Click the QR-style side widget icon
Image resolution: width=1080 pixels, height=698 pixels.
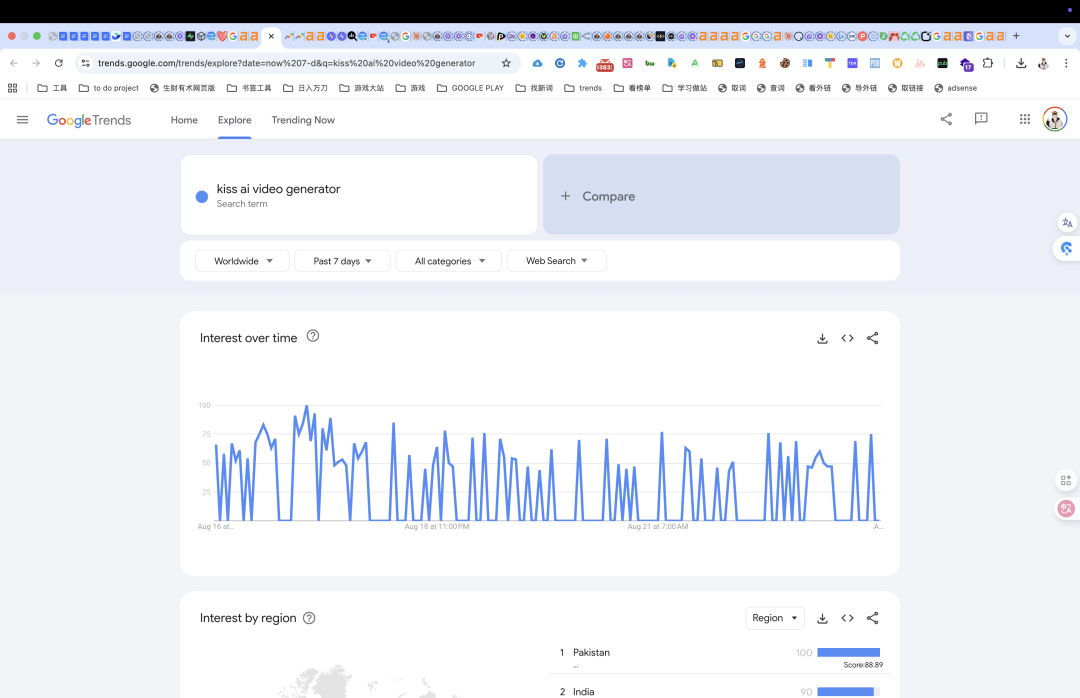tap(1066, 480)
